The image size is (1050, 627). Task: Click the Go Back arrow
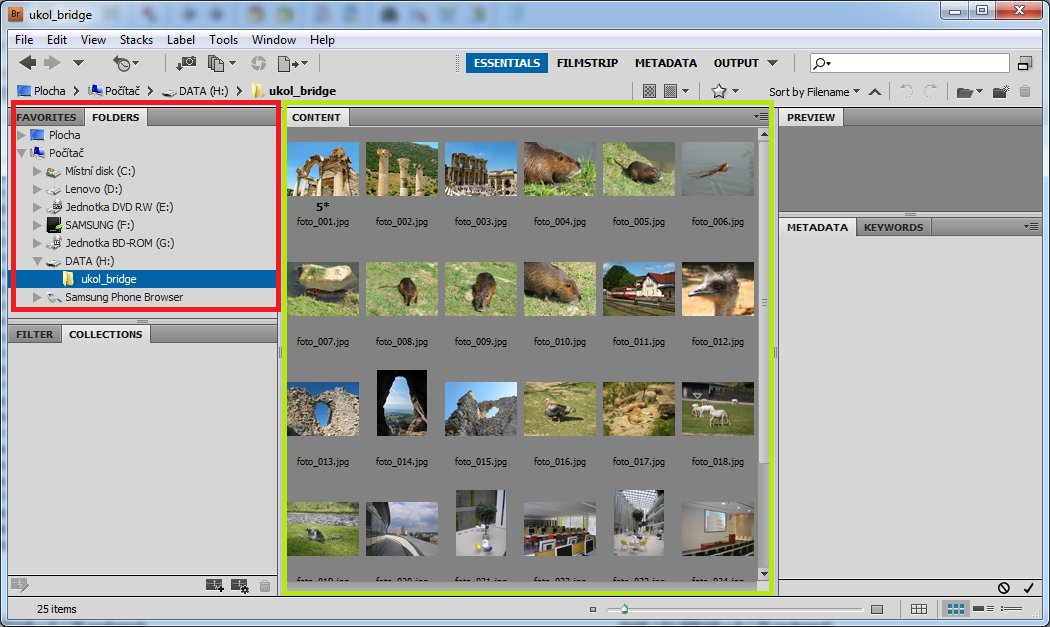coord(27,63)
